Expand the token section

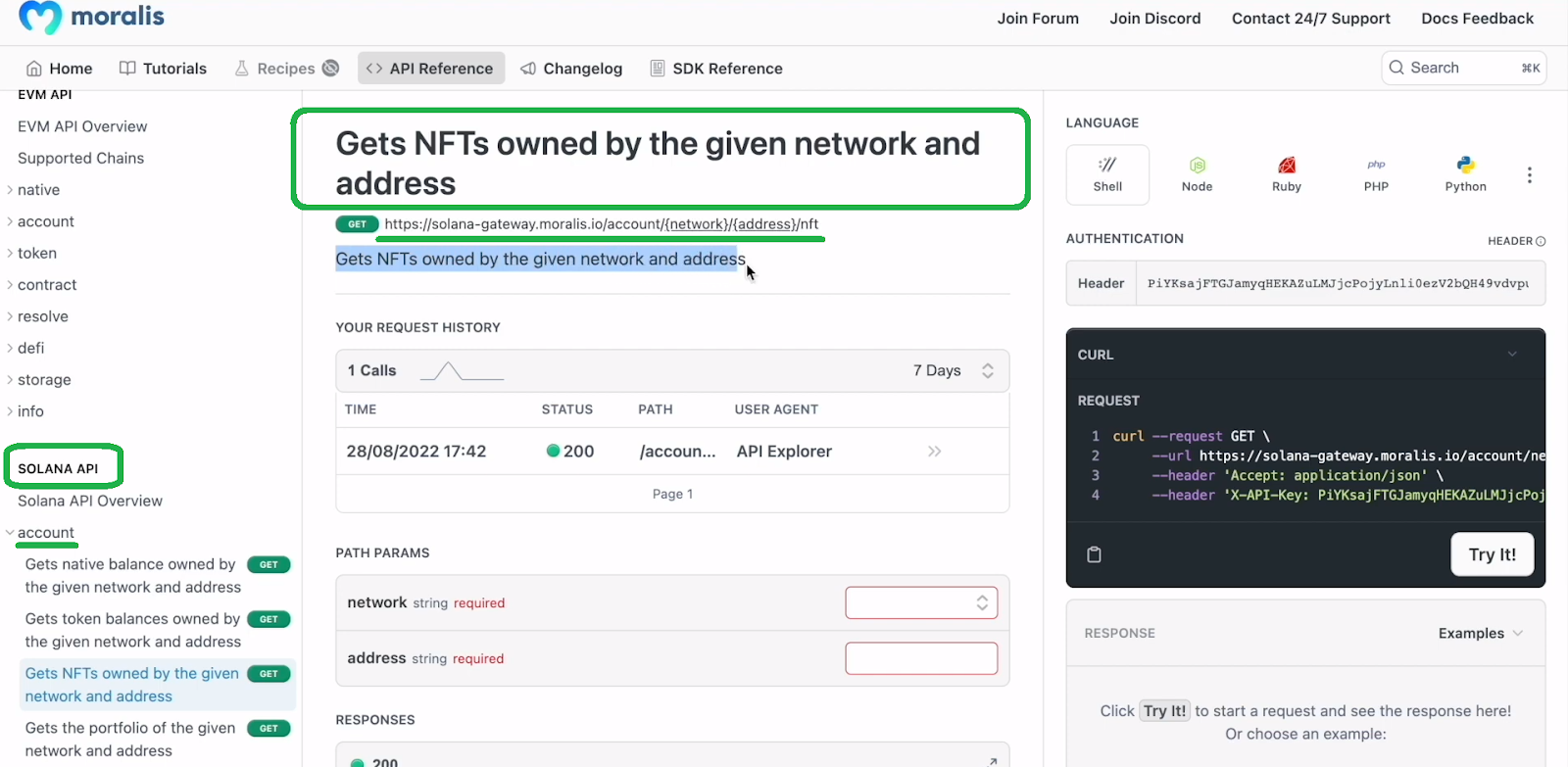coord(33,253)
